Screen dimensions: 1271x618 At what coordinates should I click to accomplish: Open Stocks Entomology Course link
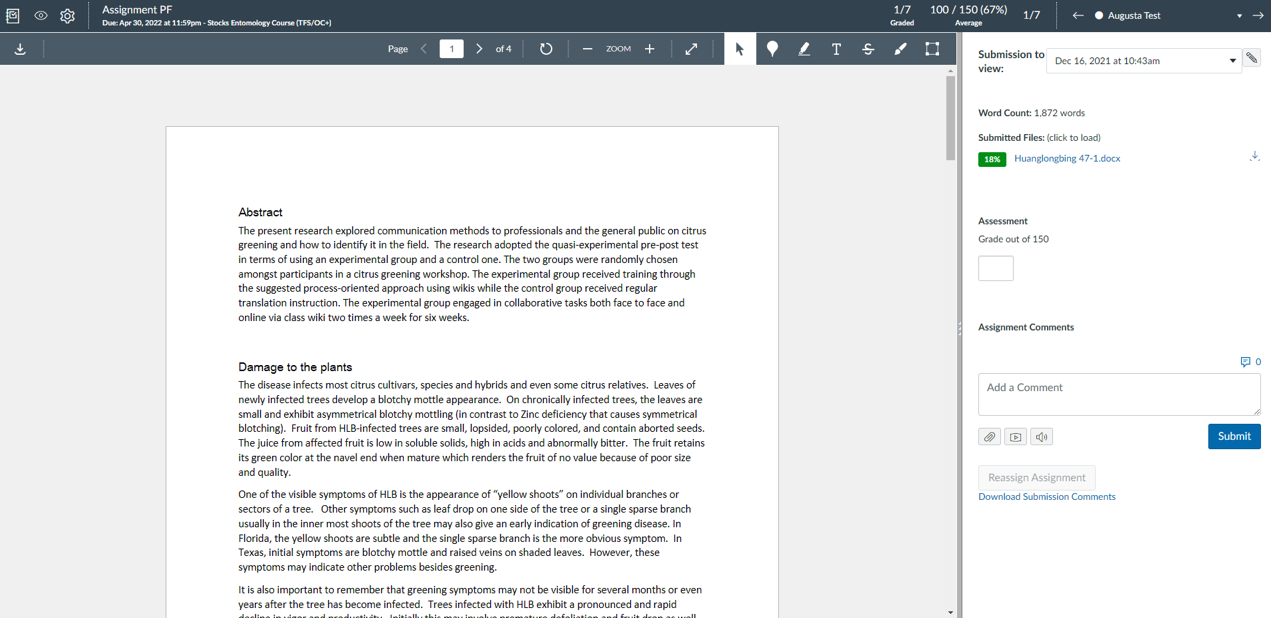click(x=269, y=22)
